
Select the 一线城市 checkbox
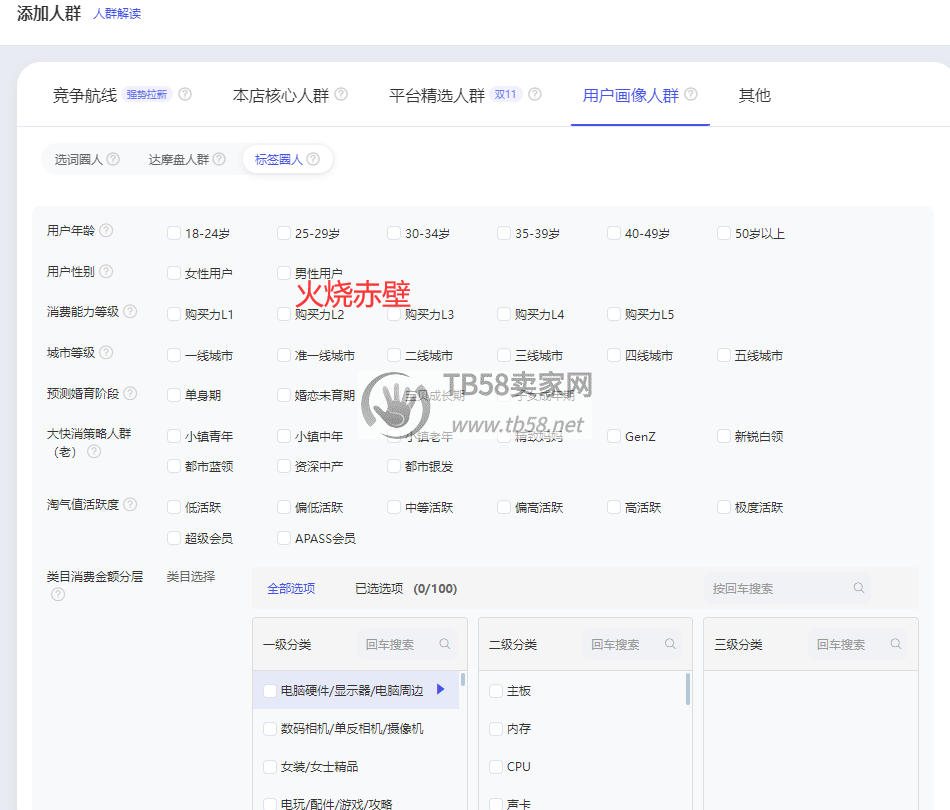click(x=174, y=355)
